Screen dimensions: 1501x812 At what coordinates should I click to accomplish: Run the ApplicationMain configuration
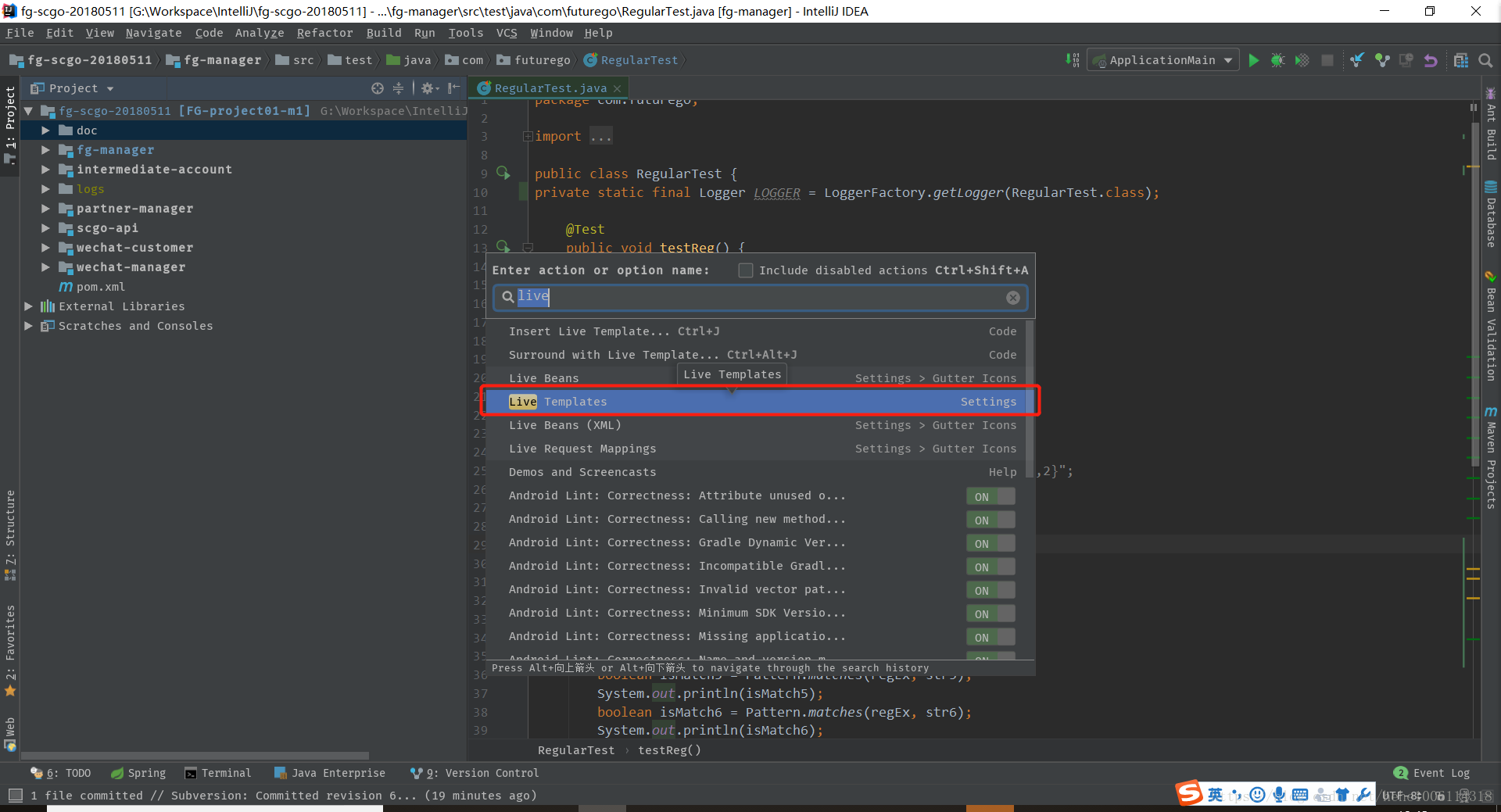pos(1254,60)
